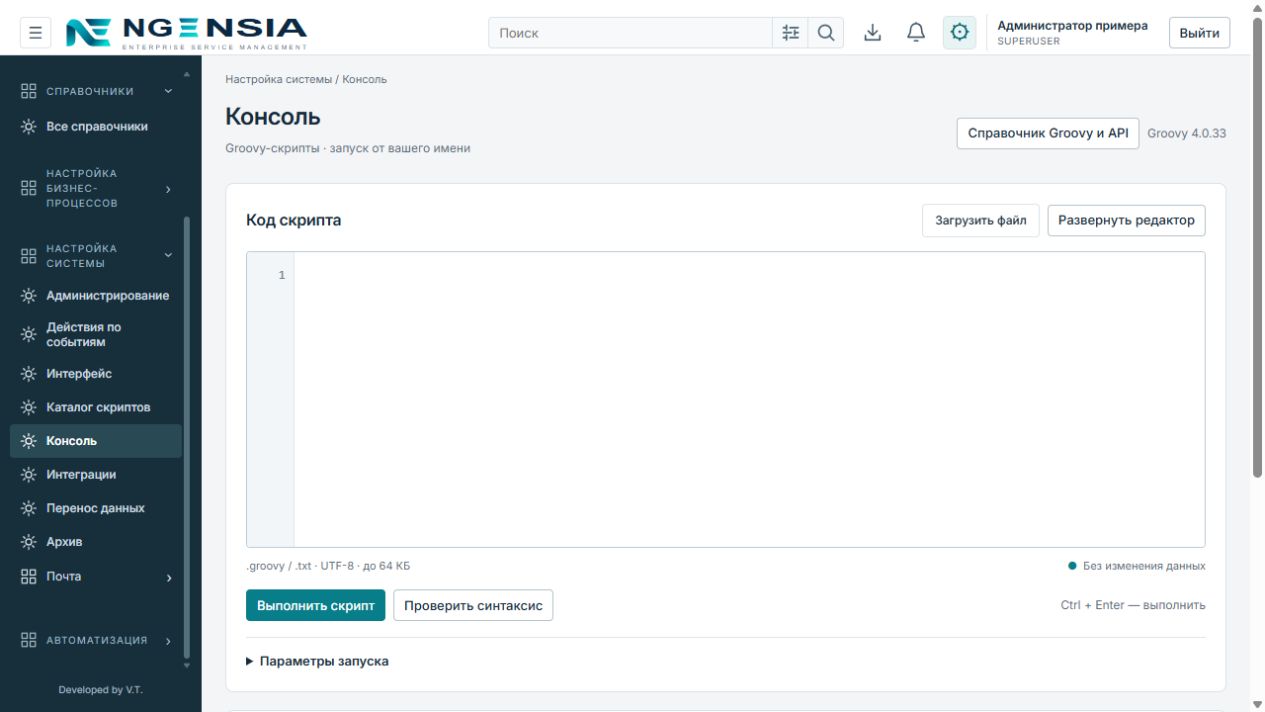Click Выполнить скрипт button
The height and width of the screenshot is (712, 1265).
click(x=315, y=605)
